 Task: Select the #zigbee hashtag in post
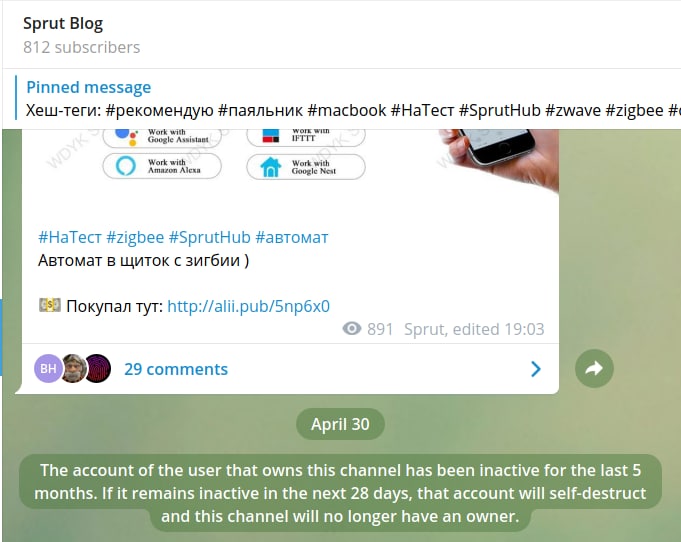click(x=135, y=238)
